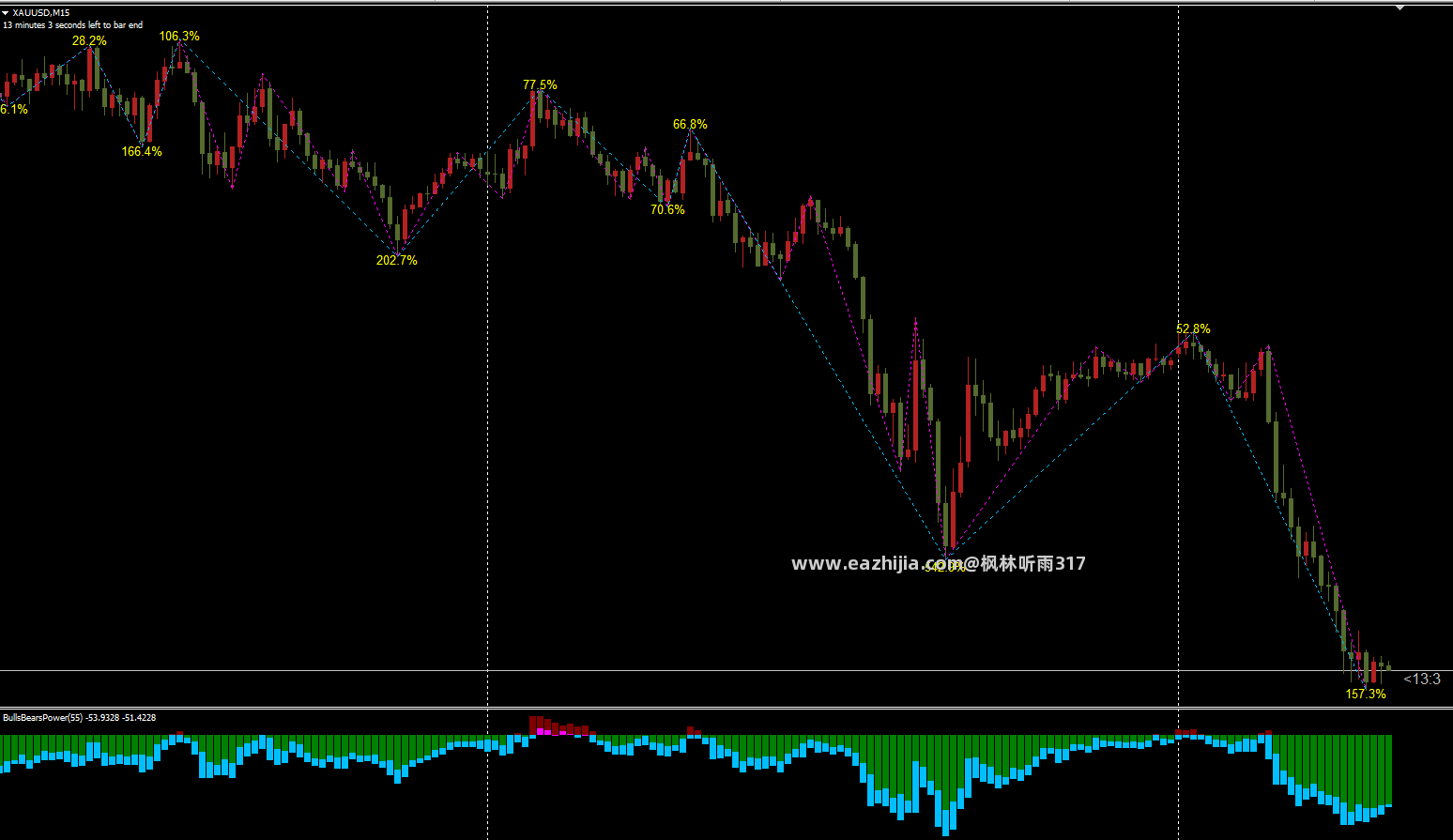Click the '13 minutes 3 seconds left to bar end' label
Screen dimensions: 1453x840
tap(73, 25)
